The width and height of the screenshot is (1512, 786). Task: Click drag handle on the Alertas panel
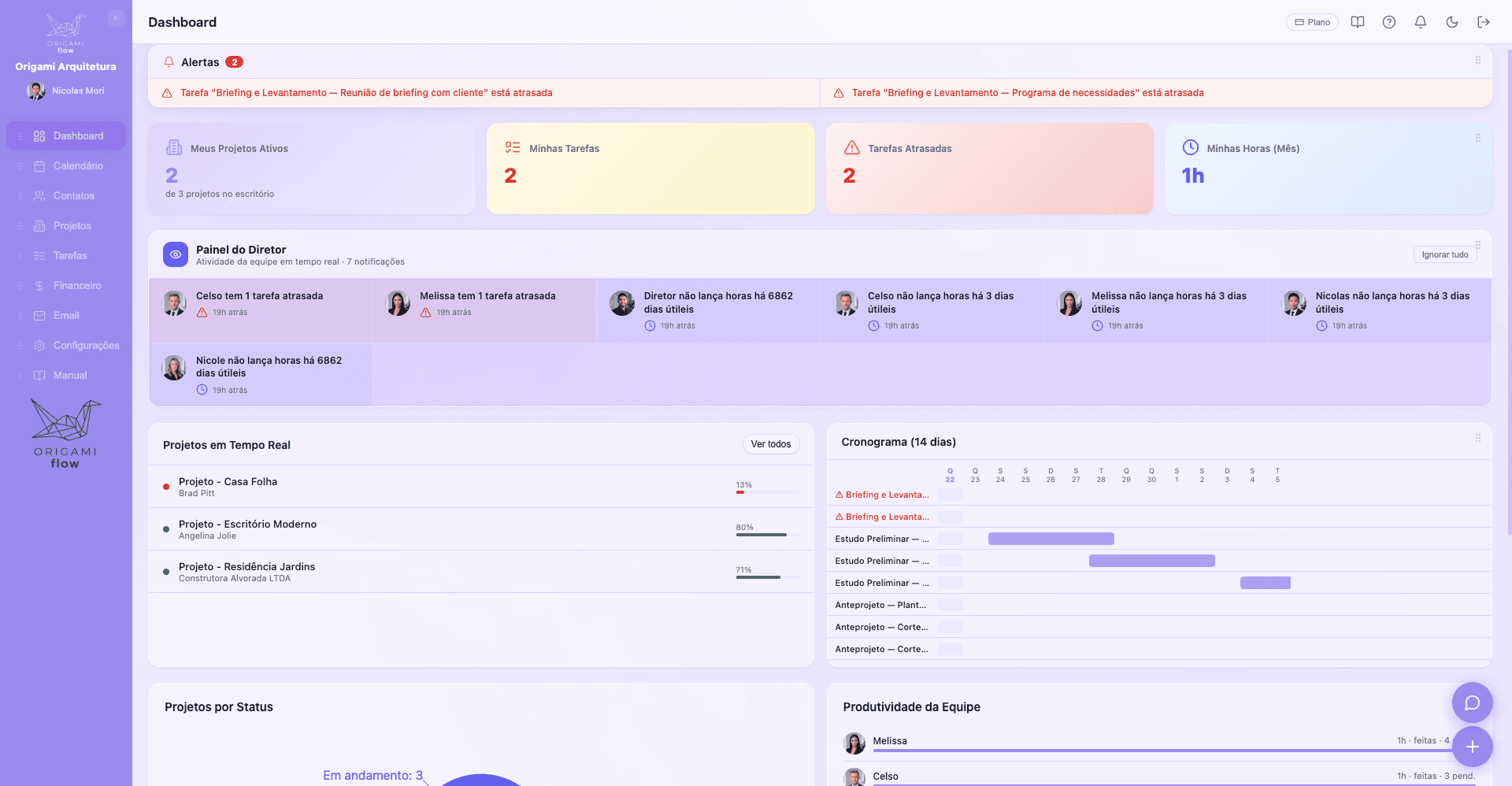(1478, 61)
